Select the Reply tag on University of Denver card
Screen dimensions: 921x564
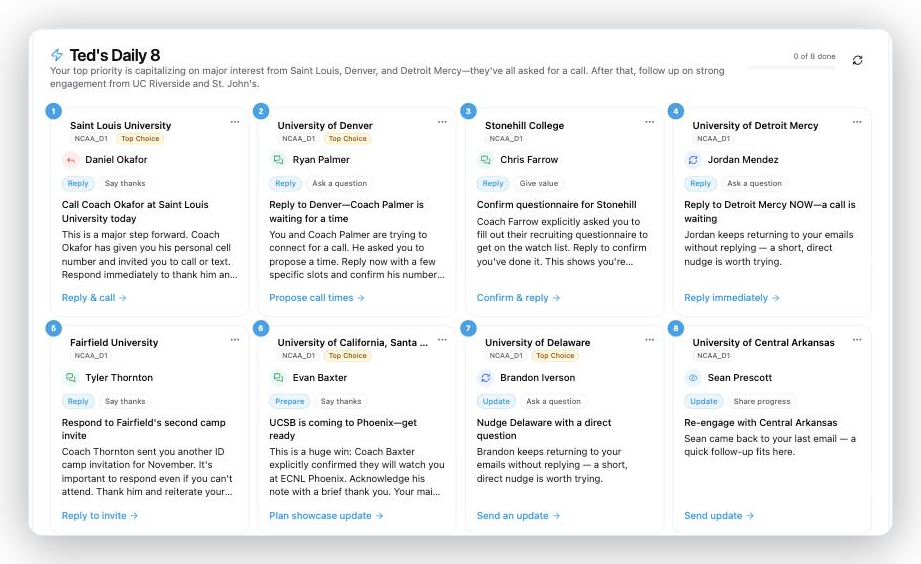(x=285, y=183)
